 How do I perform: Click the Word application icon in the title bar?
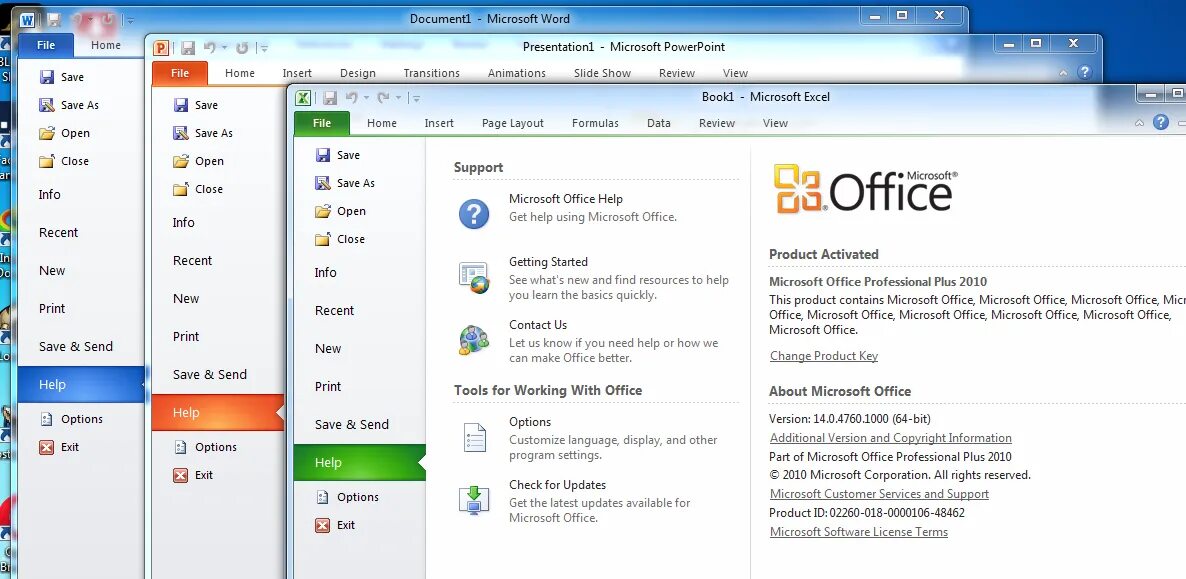(27, 19)
